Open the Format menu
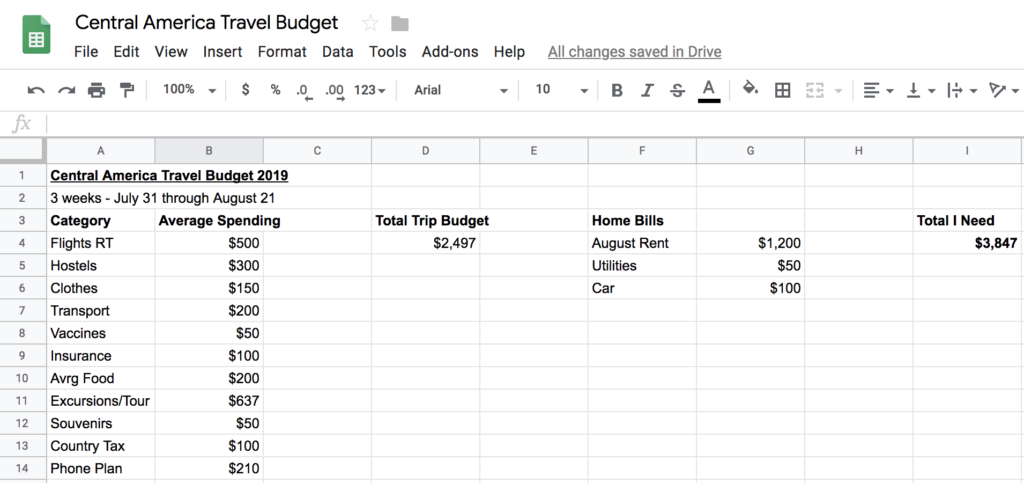 (x=282, y=52)
